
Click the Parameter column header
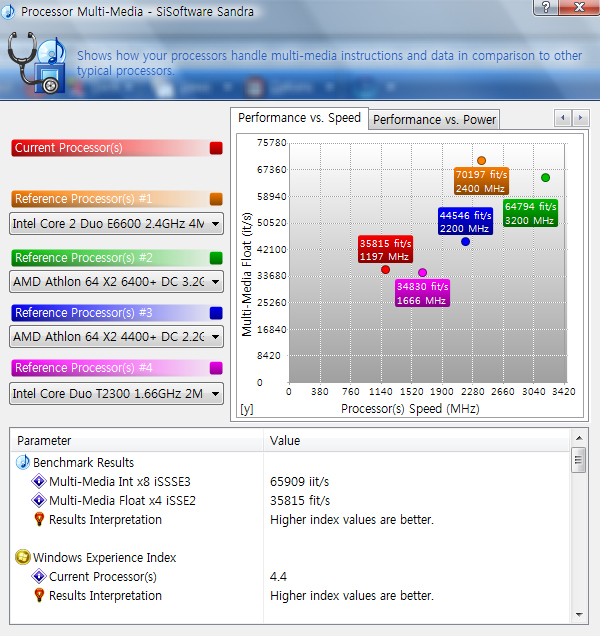pyautogui.click(x=137, y=440)
